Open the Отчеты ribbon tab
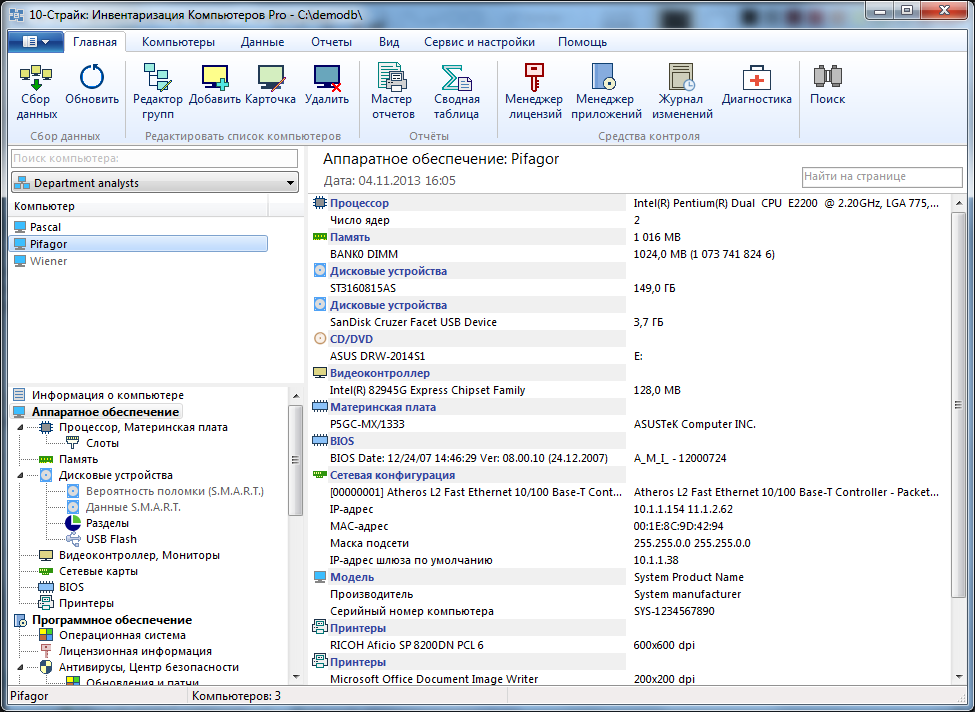This screenshot has height=712, width=975. [331, 42]
